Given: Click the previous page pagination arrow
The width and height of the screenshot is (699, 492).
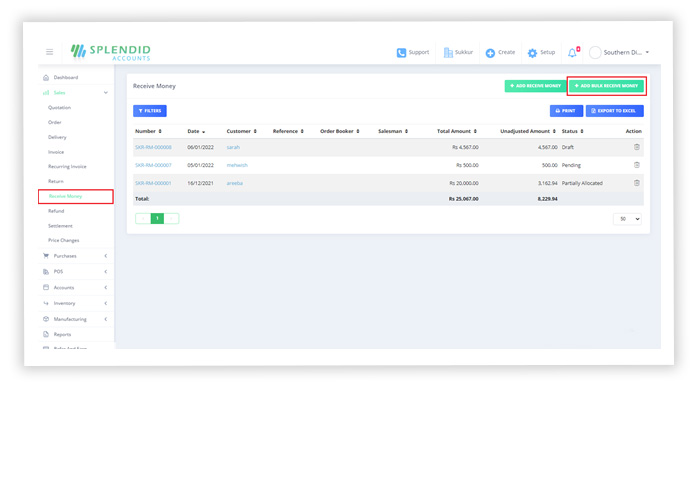Looking at the screenshot, I should [143, 218].
